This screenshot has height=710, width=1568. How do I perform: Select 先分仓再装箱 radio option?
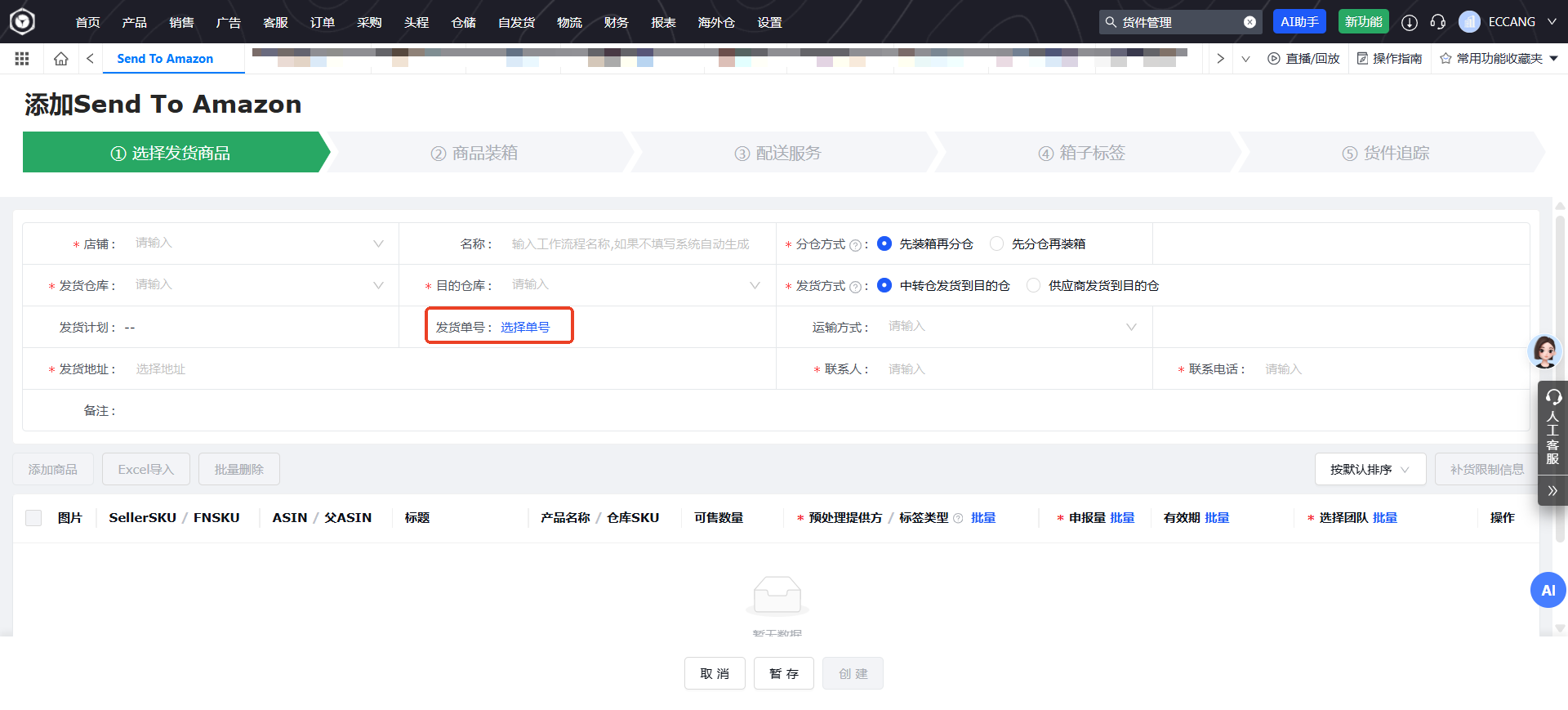pyautogui.click(x=996, y=243)
